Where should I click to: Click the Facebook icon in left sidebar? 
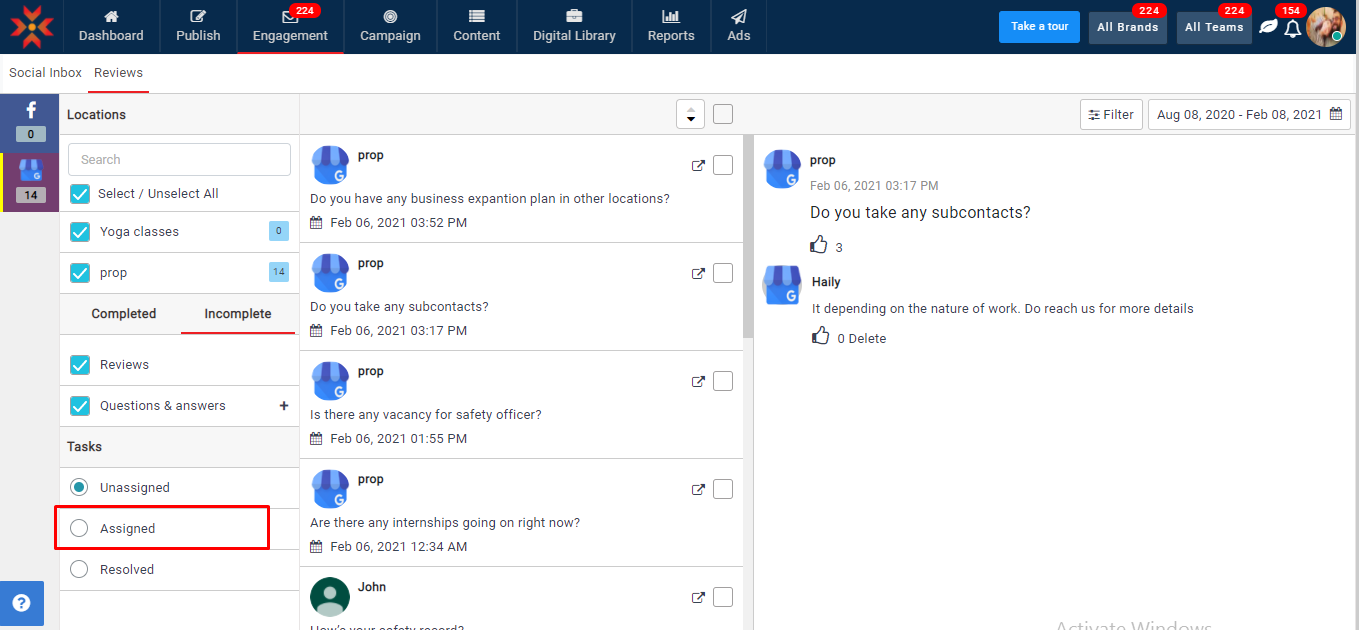30,111
